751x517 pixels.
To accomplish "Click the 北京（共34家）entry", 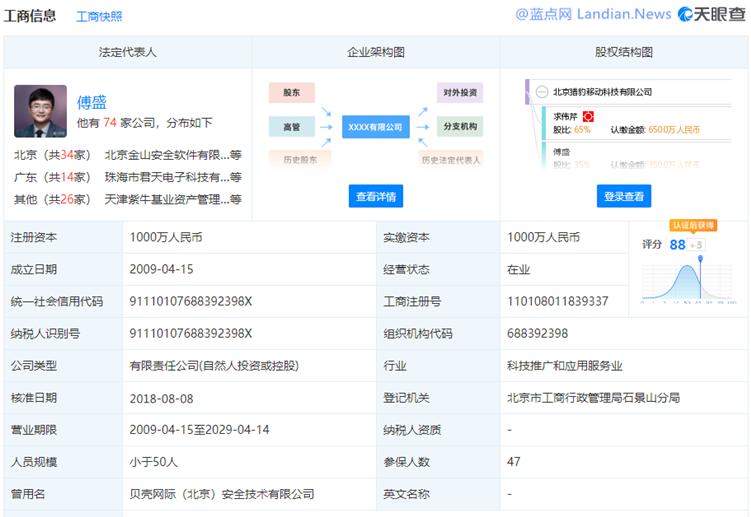I will tap(52, 155).
